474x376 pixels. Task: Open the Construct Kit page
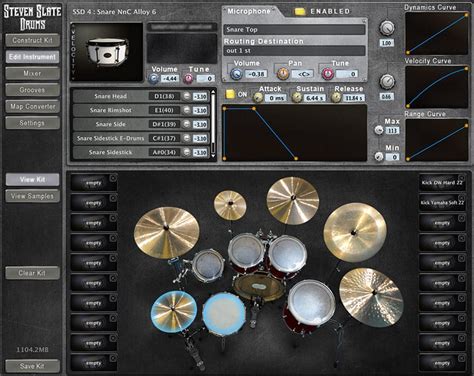pyautogui.click(x=32, y=40)
